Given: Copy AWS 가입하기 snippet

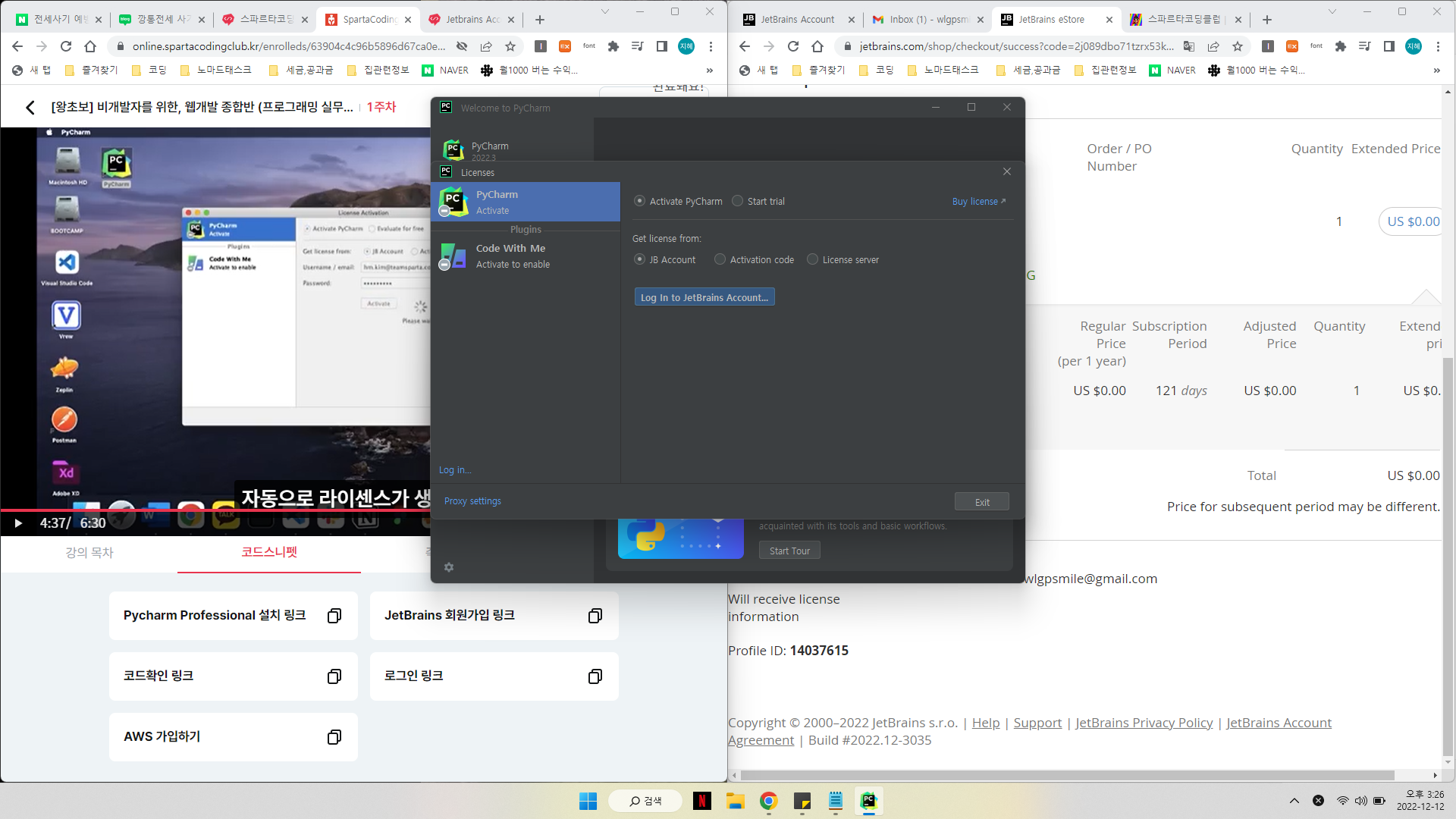Looking at the screenshot, I should tap(334, 737).
